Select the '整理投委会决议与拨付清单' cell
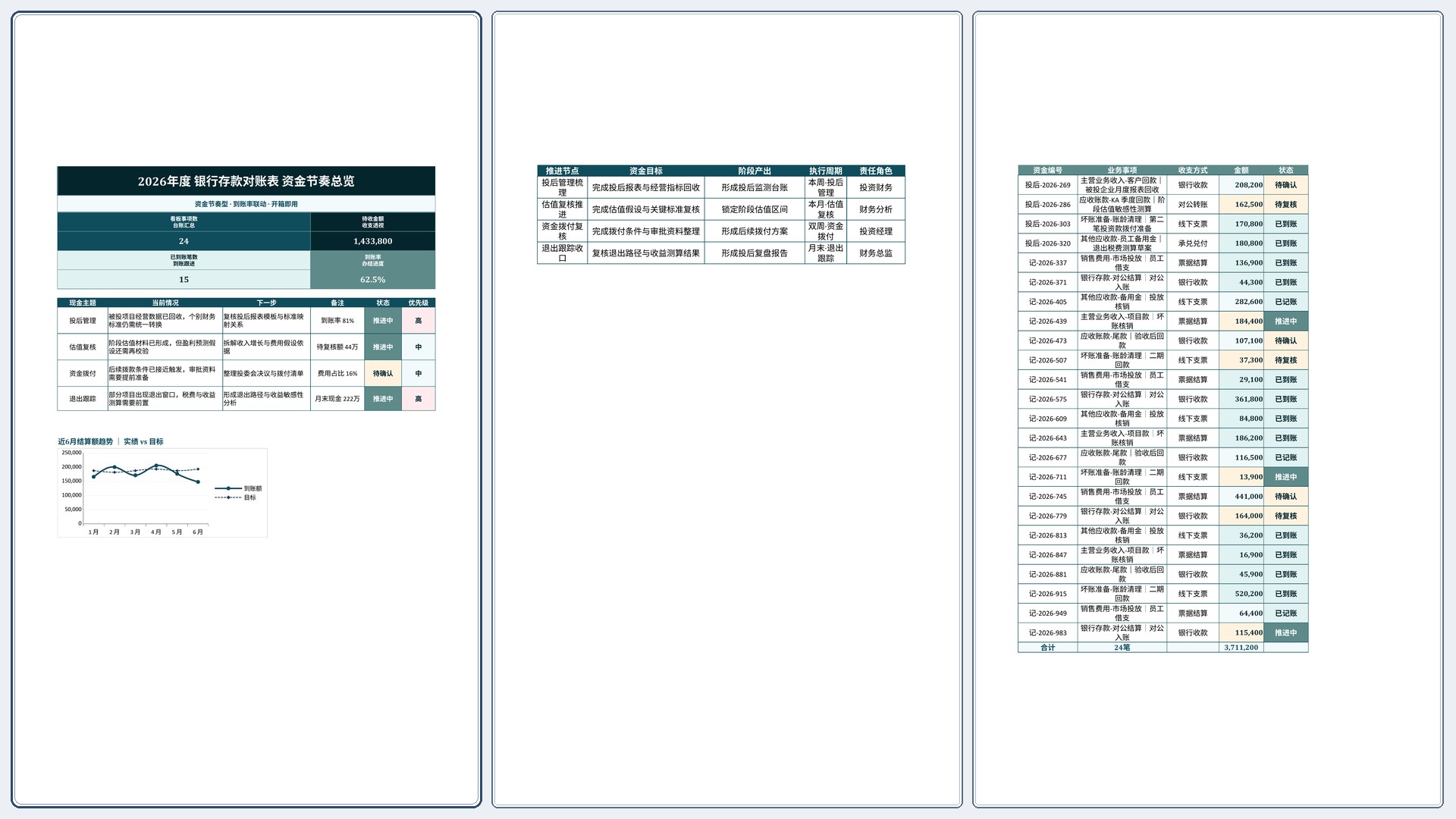This screenshot has height=819, width=1456. (266, 374)
